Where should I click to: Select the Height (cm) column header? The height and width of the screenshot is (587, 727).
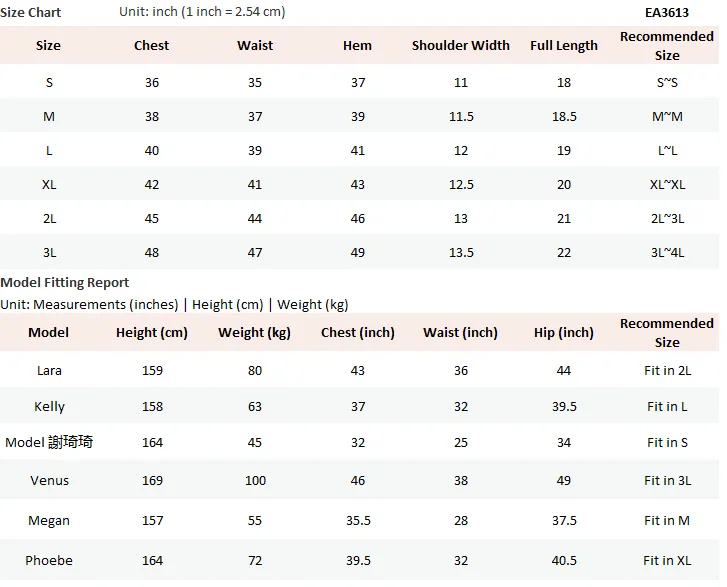click(x=152, y=332)
